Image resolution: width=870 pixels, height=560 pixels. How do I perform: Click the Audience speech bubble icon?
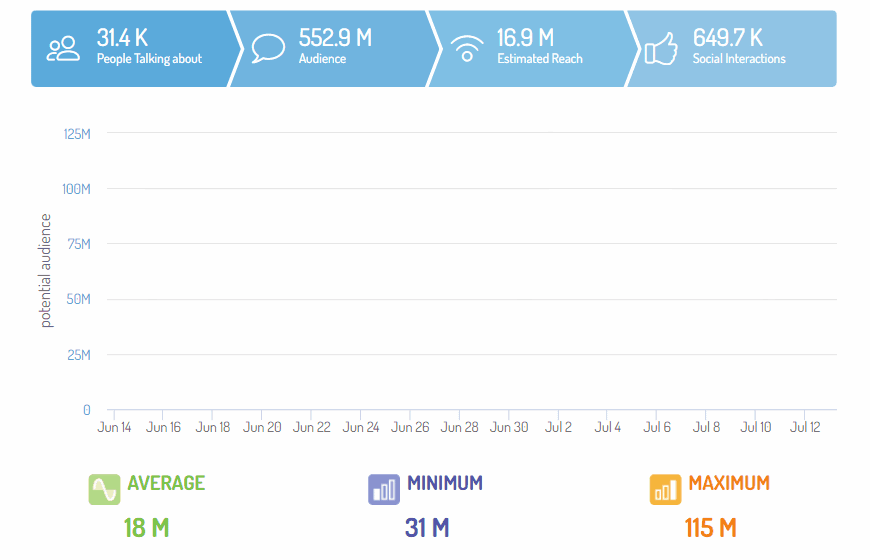(268, 48)
